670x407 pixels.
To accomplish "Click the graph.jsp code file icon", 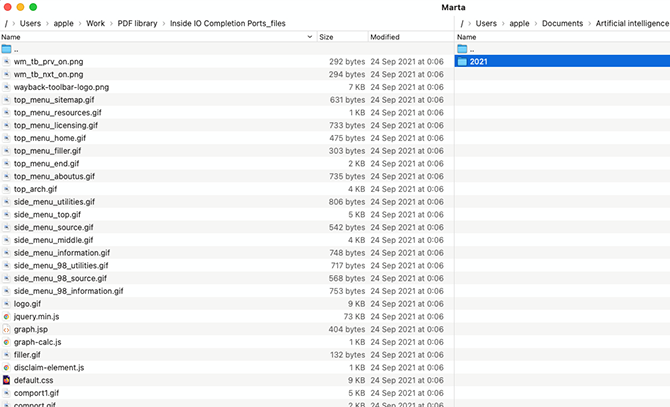I will coord(6,329).
